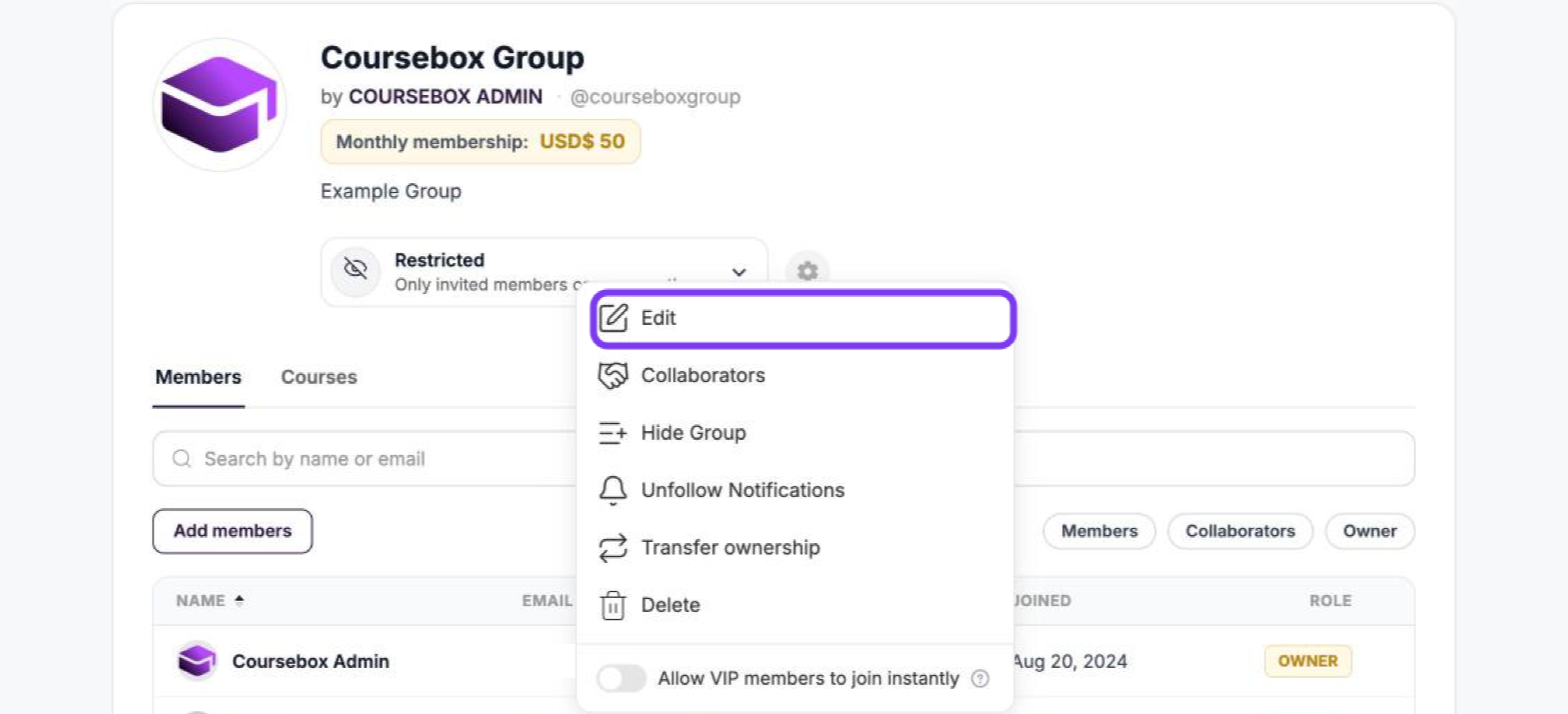Click the Coursebox Group title
This screenshot has height=714, width=1568.
coord(452,58)
